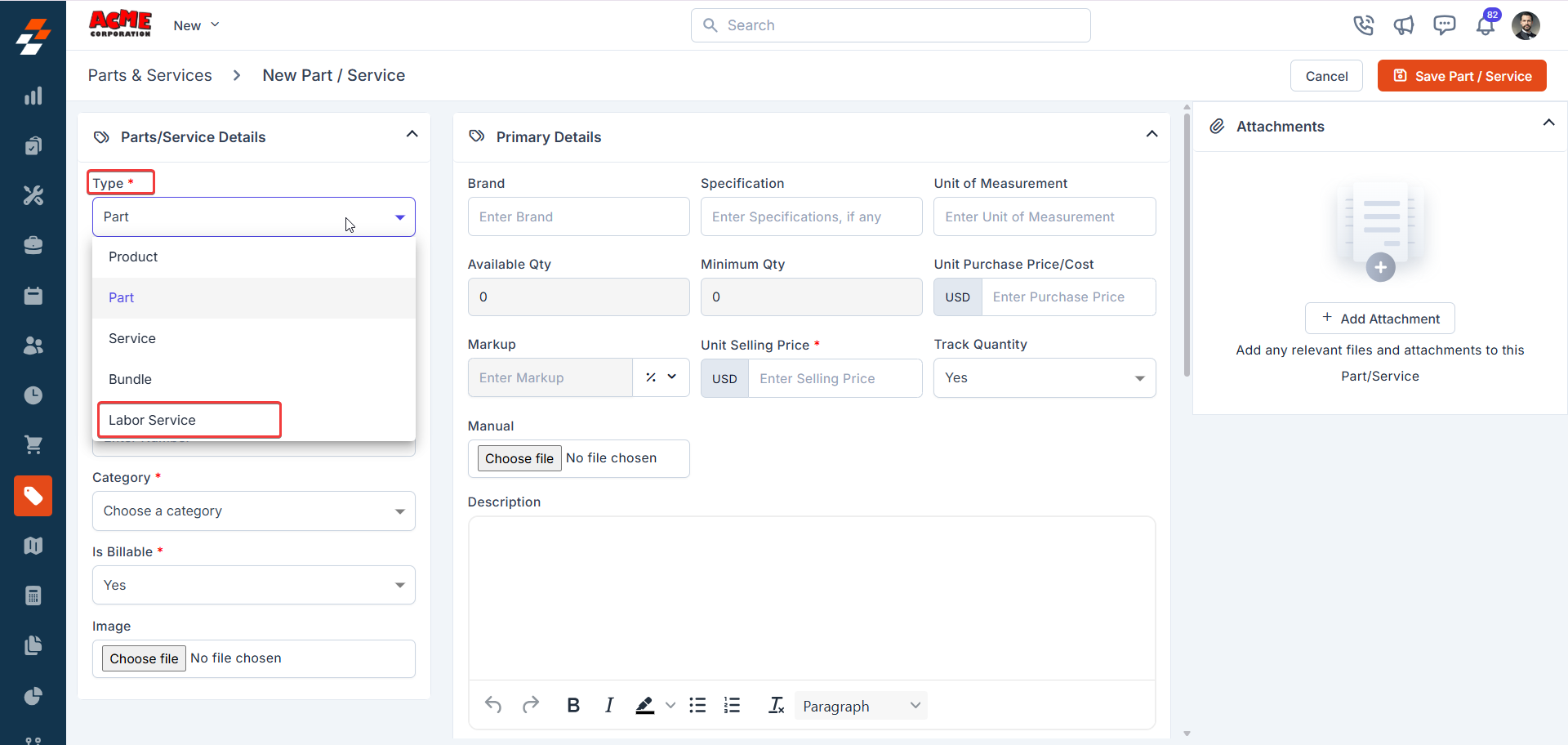Open the Type dropdown showing Part

[254, 216]
